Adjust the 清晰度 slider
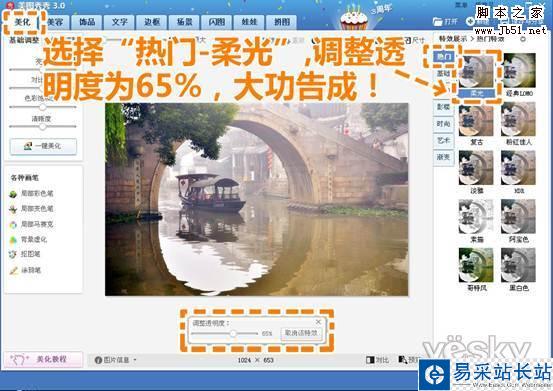 pyautogui.click(x=43, y=127)
